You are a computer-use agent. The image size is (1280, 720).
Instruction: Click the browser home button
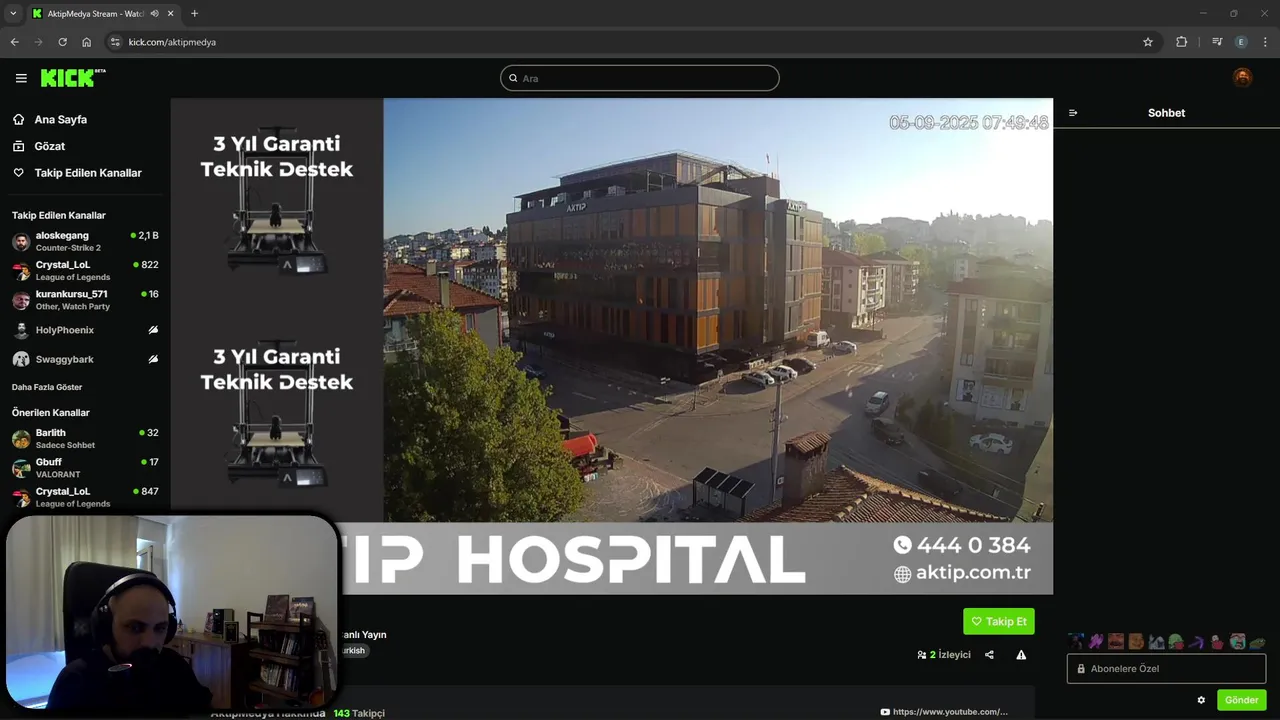pos(86,42)
